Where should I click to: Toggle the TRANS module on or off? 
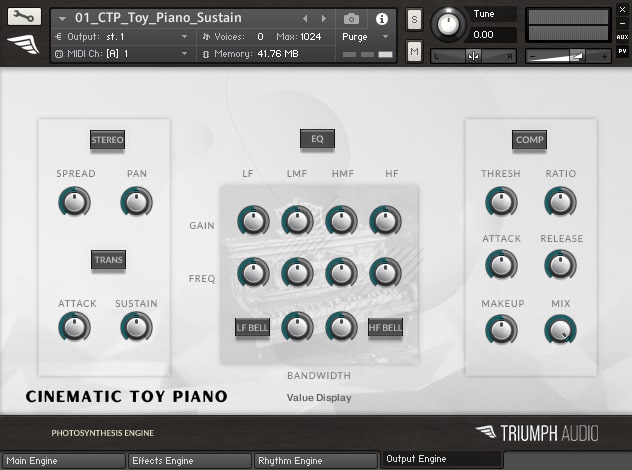click(108, 260)
